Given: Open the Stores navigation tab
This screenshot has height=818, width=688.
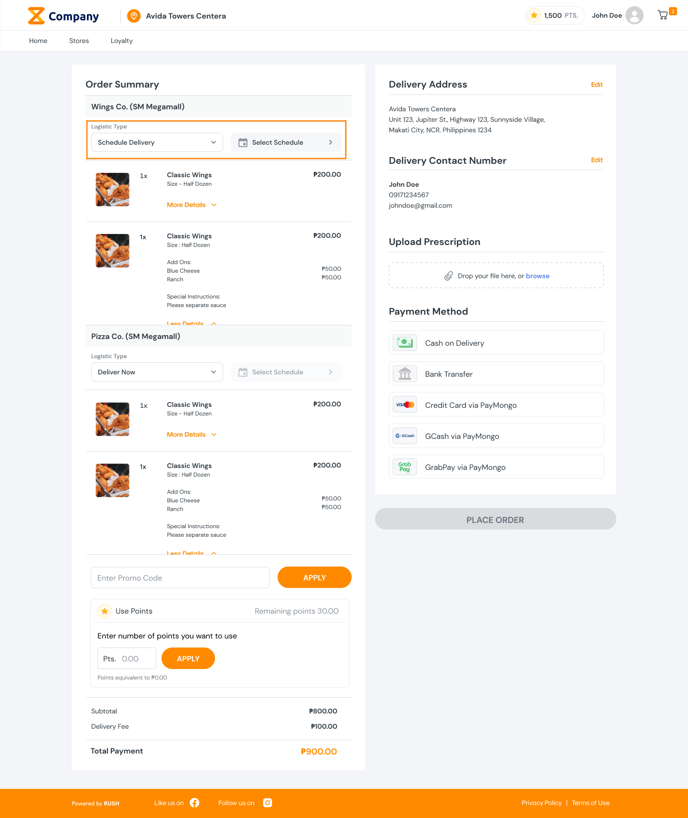Looking at the screenshot, I should click(x=79, y=40).
